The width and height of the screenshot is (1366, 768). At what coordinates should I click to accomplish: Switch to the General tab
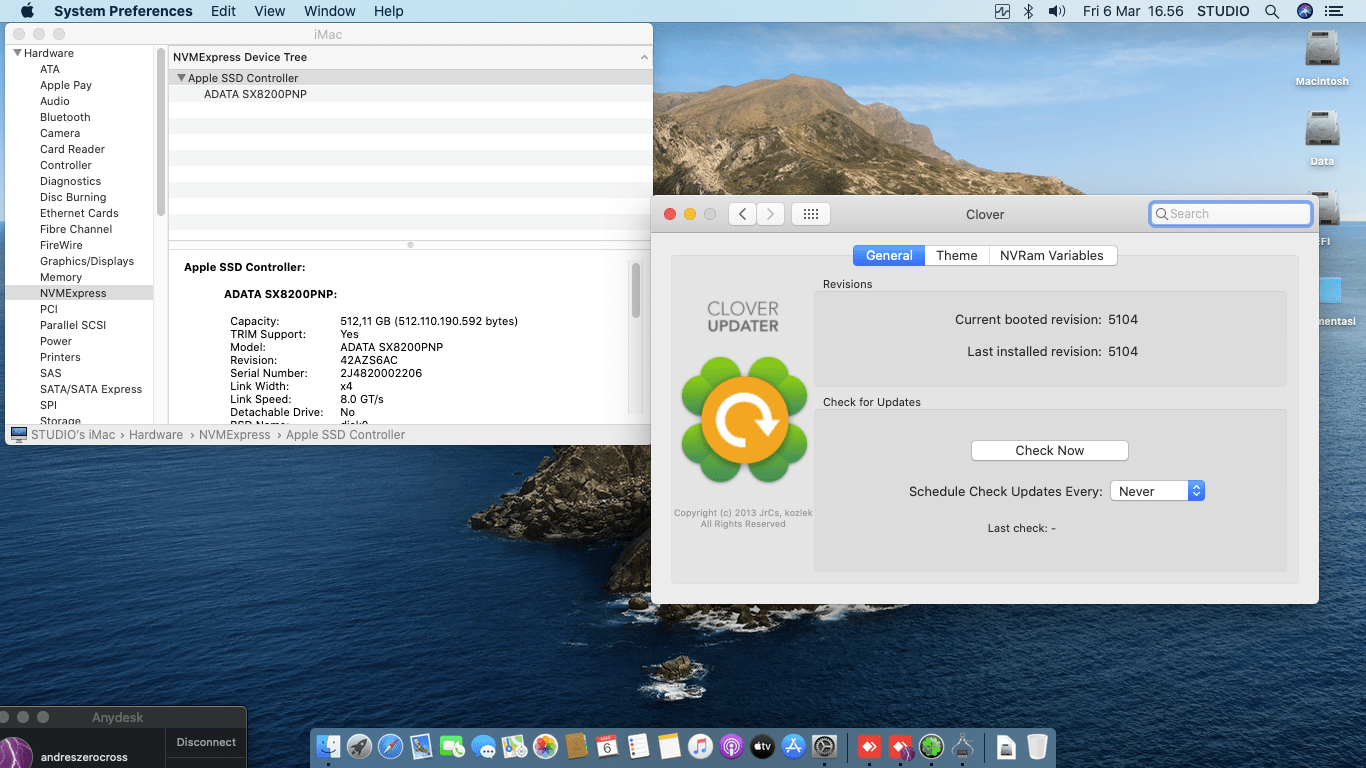tap(889, 255)
